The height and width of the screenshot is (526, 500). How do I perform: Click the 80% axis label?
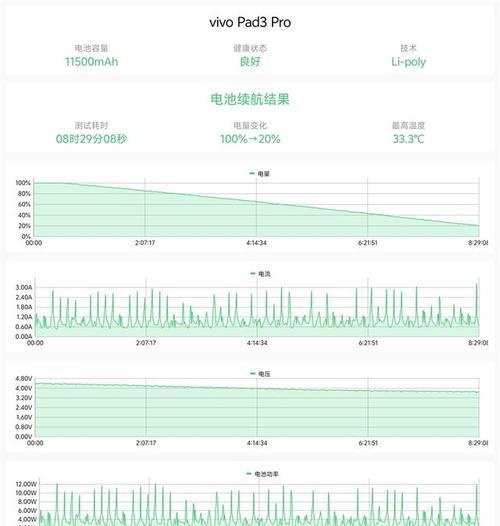(24, 194)
